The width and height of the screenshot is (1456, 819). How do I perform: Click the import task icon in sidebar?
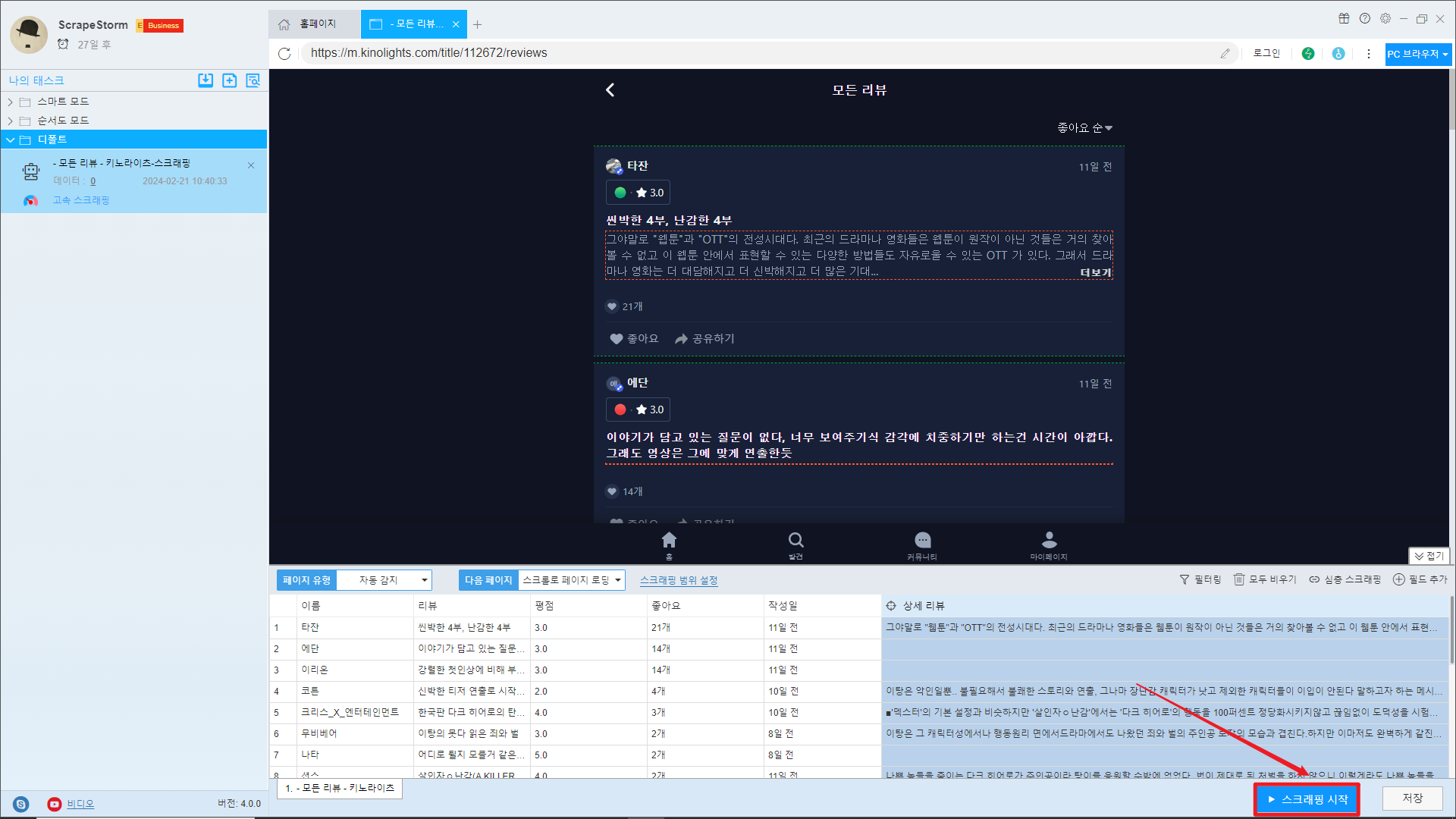pyautogui.click(x=206, y=80)
